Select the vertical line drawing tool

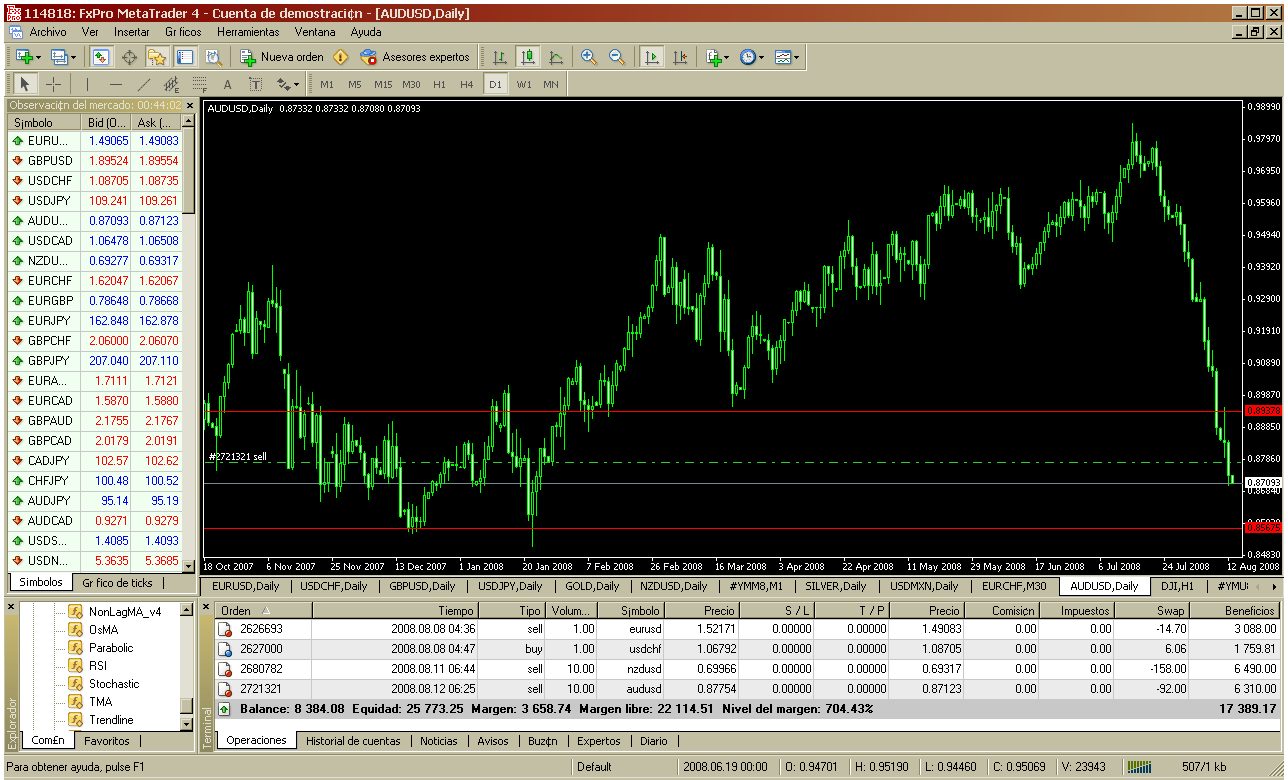pyautogui.click(x=87, y=84)
